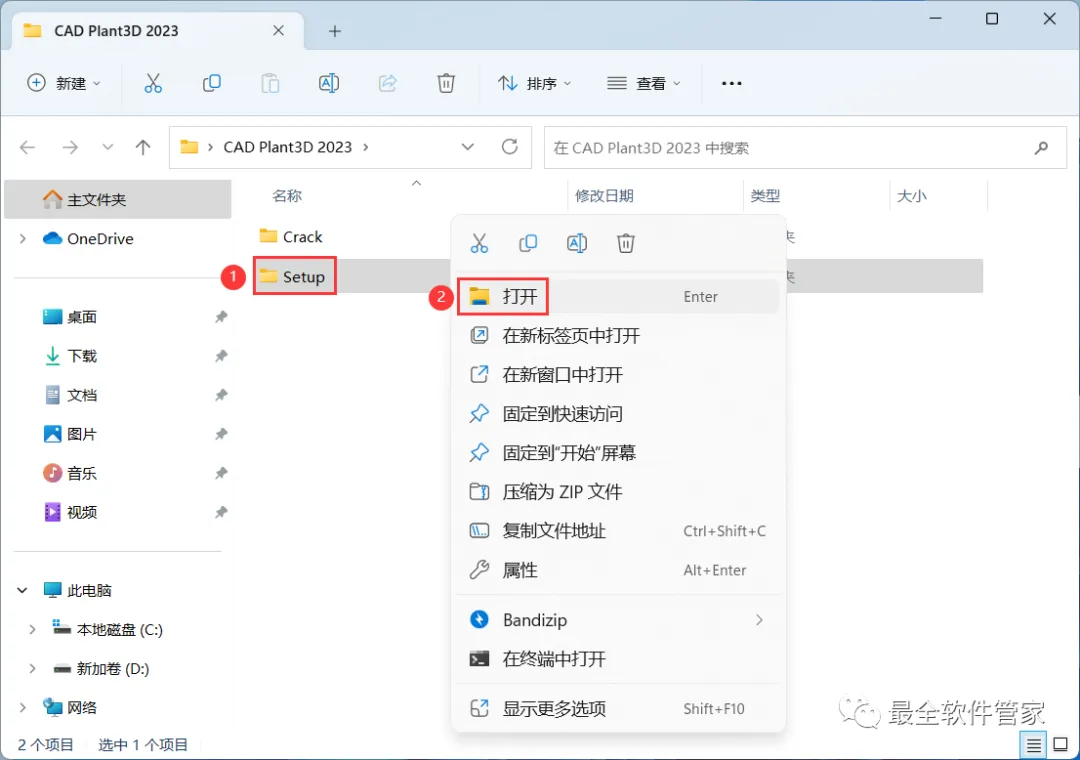Viewport: 1080px width, 760px height.
Task: Click the search magnifier icon
Action: [x=1041, y=147]
